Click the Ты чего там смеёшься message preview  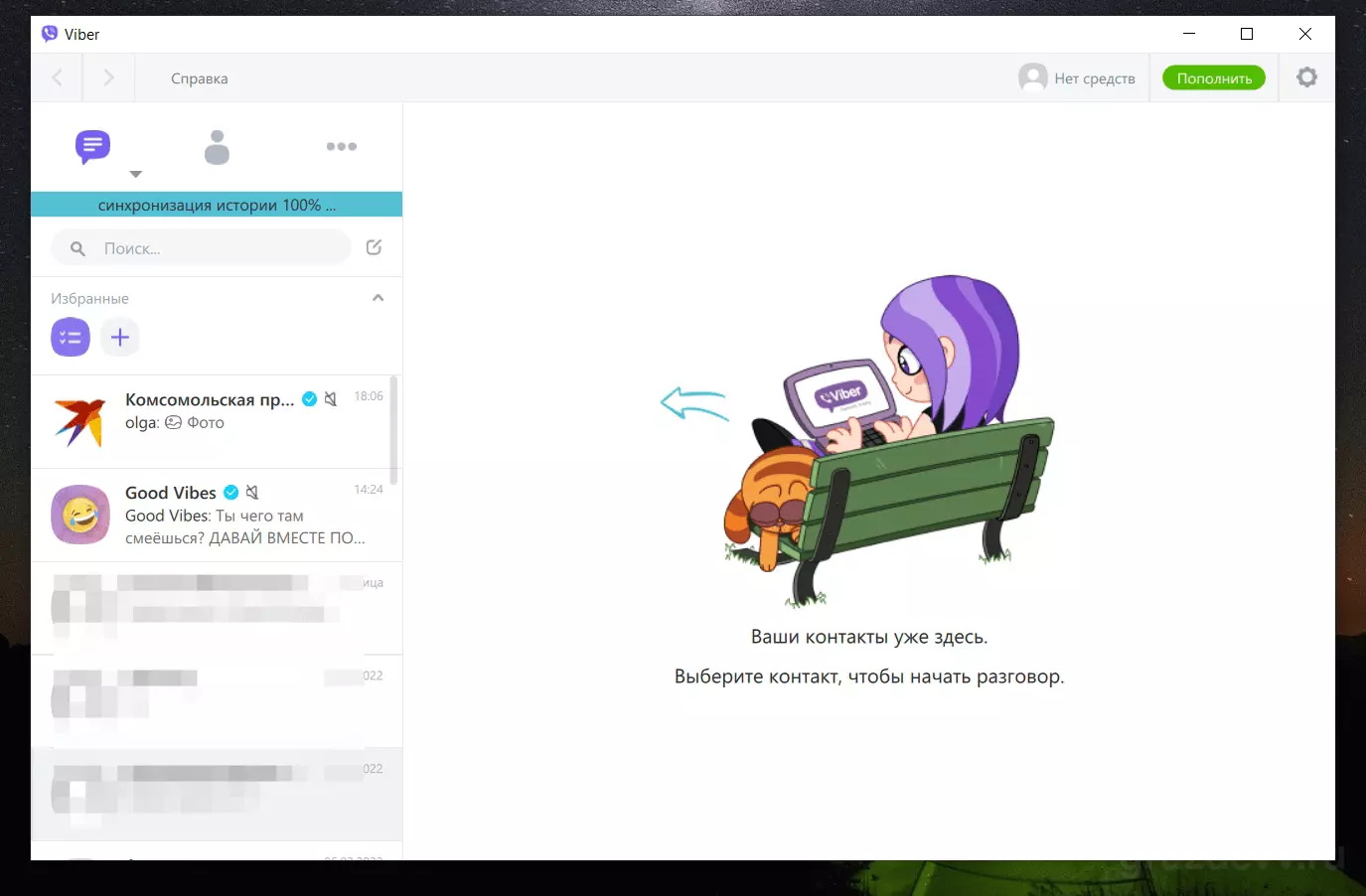point(245,527)
